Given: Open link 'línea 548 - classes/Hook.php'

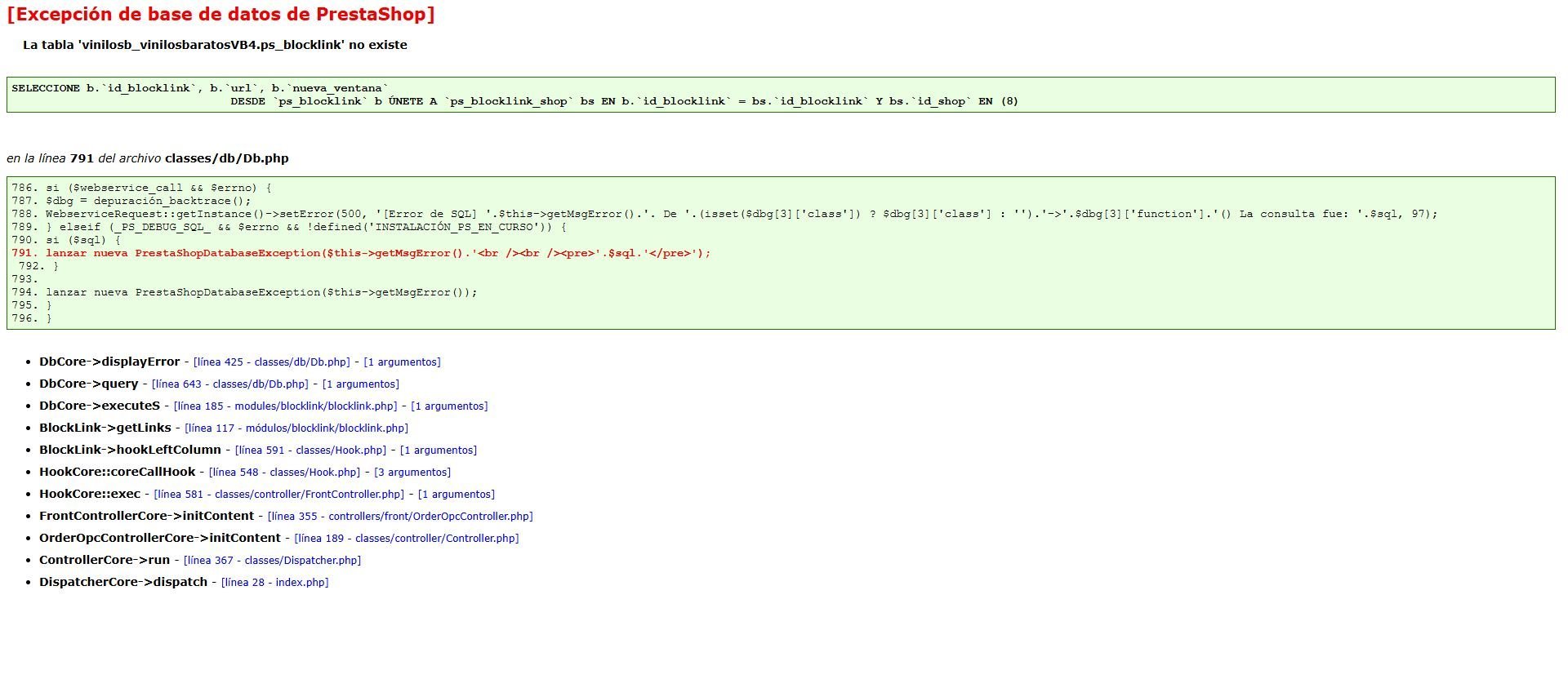Looking at the screenshot, I should [x=285, y=473].
